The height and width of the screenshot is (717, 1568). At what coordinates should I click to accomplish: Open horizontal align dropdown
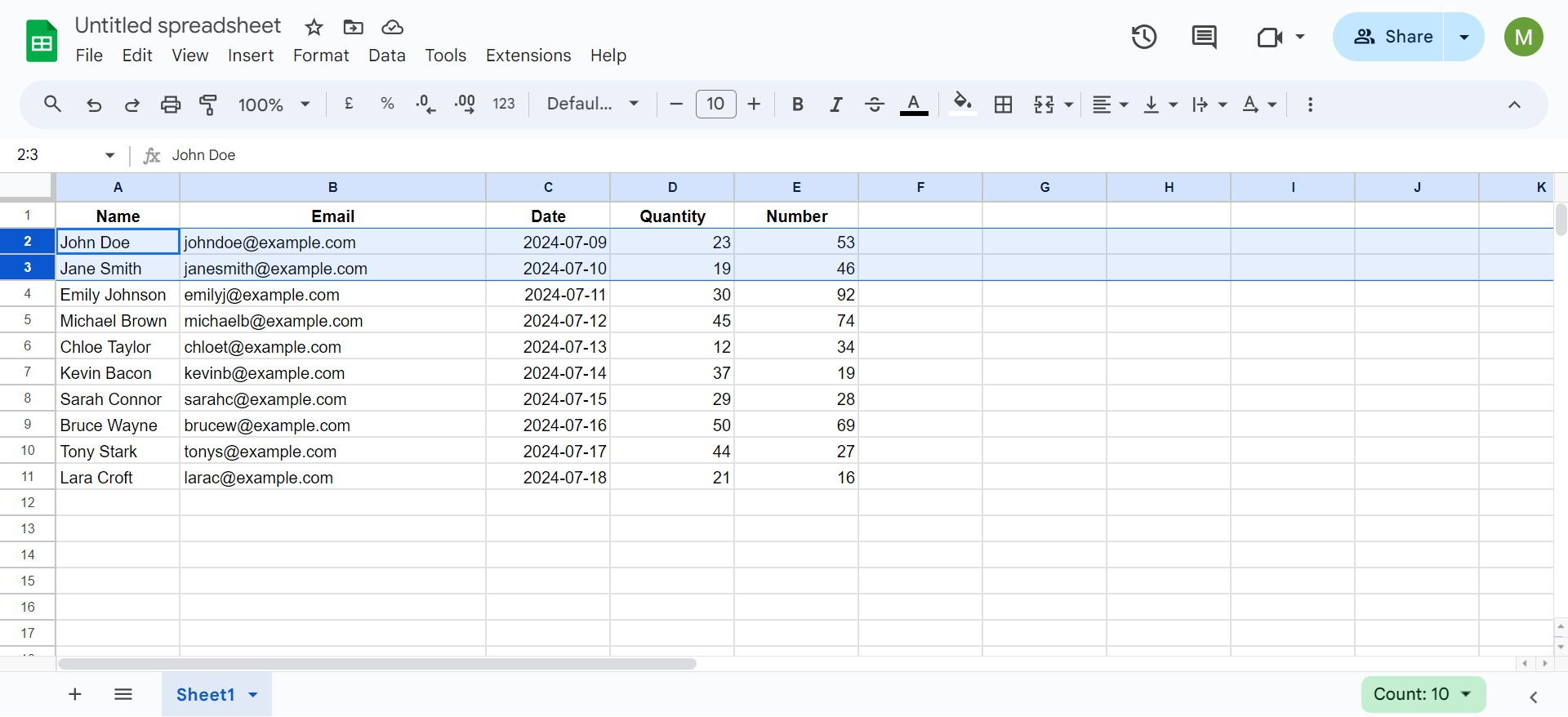pyautogui.click(x=1111, y=105)
